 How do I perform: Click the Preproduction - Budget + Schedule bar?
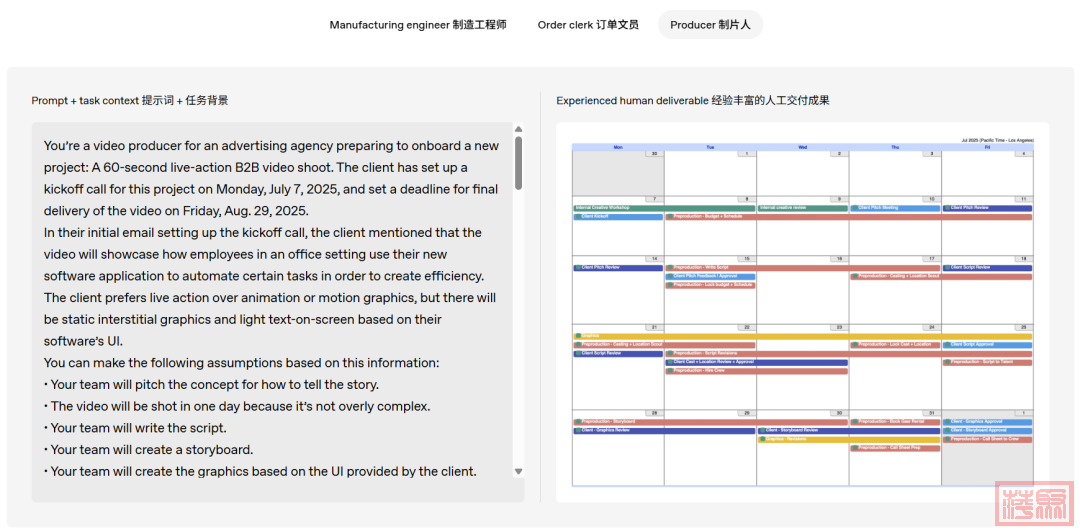[800, 216]
